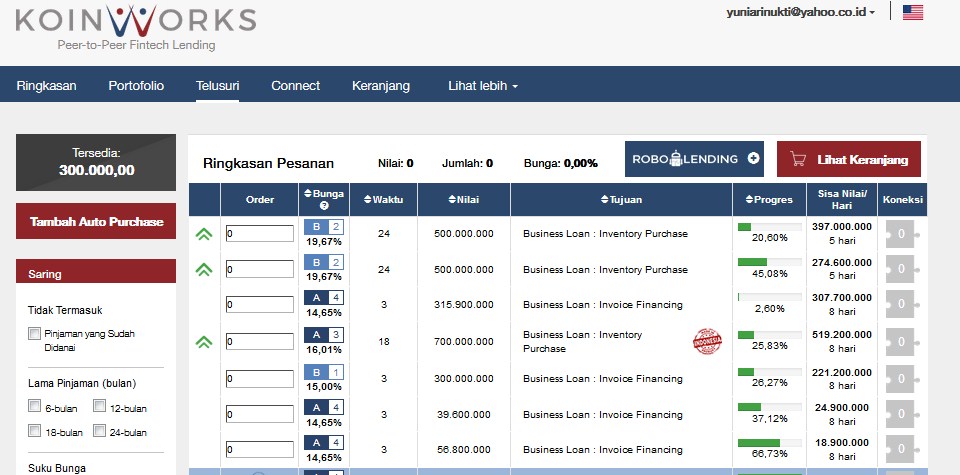Click order input for 39.600.000 loan
The width and height of the screenshot is (960, 475).
click(x=260, y=414)
